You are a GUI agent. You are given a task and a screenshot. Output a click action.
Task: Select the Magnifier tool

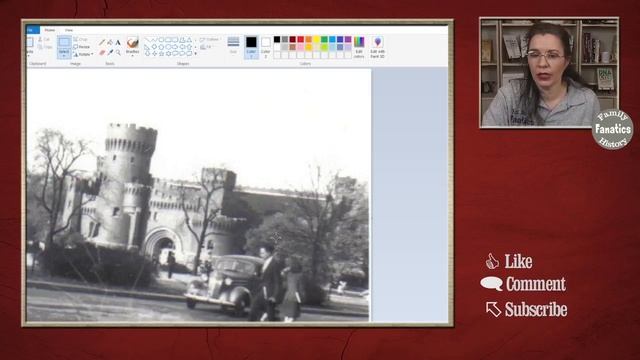(x=118, y=52)
